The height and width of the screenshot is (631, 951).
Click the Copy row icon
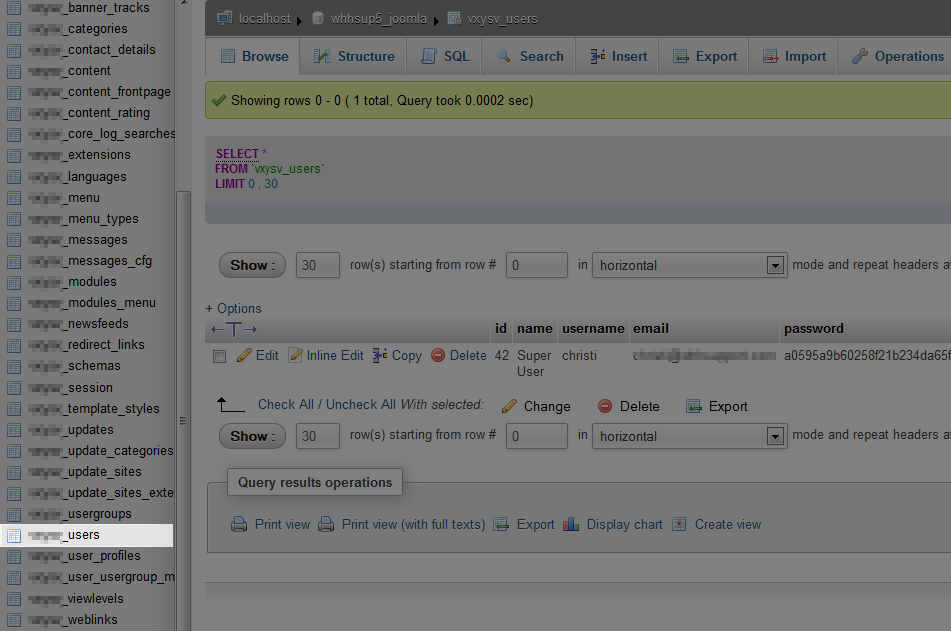tap(380, 355)
